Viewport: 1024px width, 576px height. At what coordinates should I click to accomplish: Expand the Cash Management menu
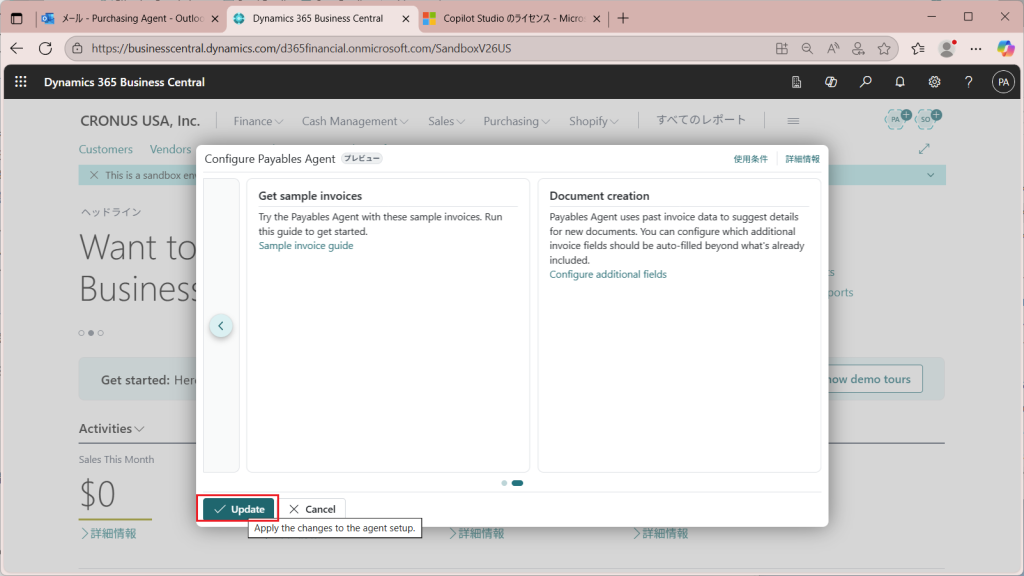[x=355, y=121]
